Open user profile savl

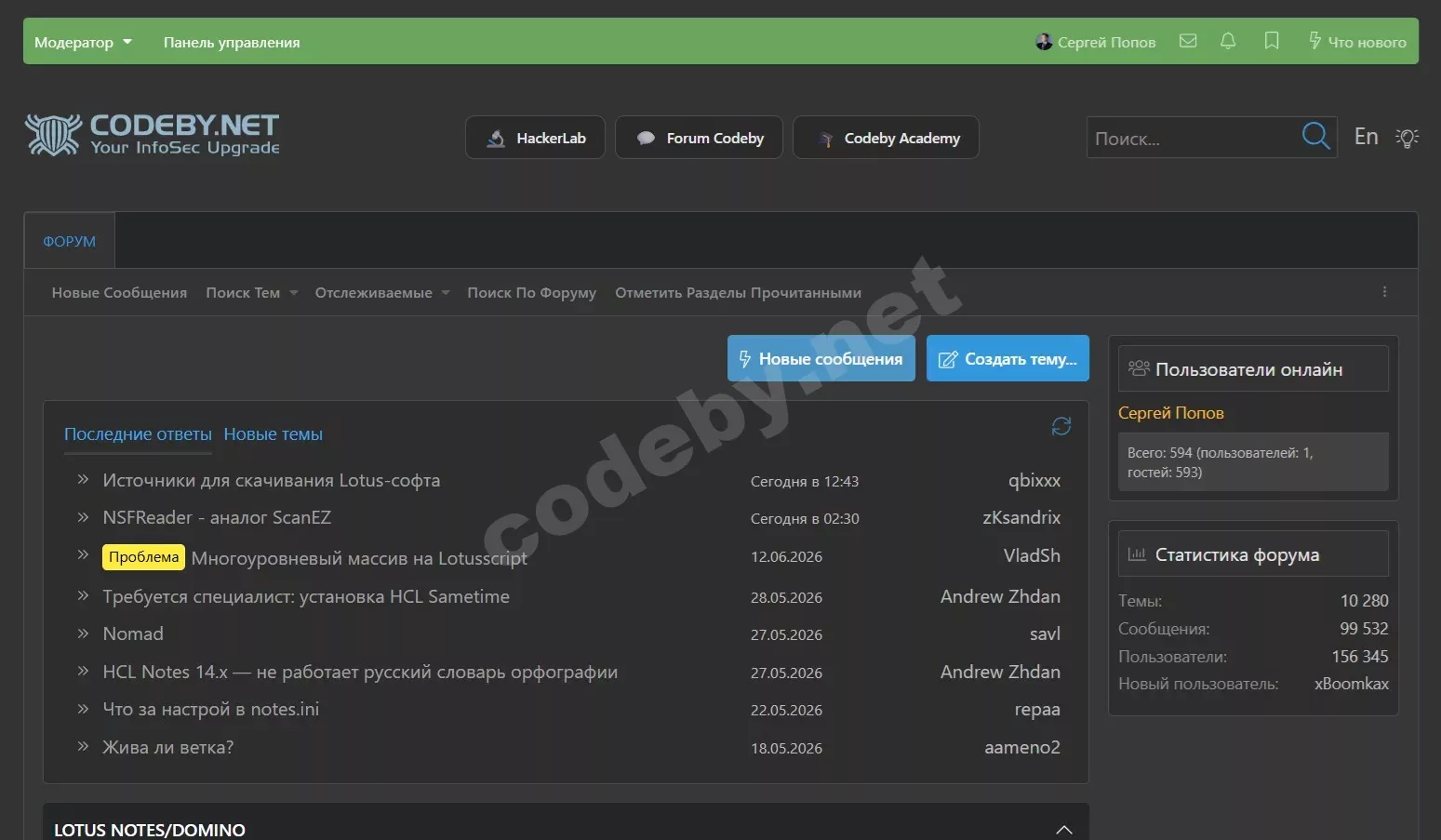click(1045, 633)
